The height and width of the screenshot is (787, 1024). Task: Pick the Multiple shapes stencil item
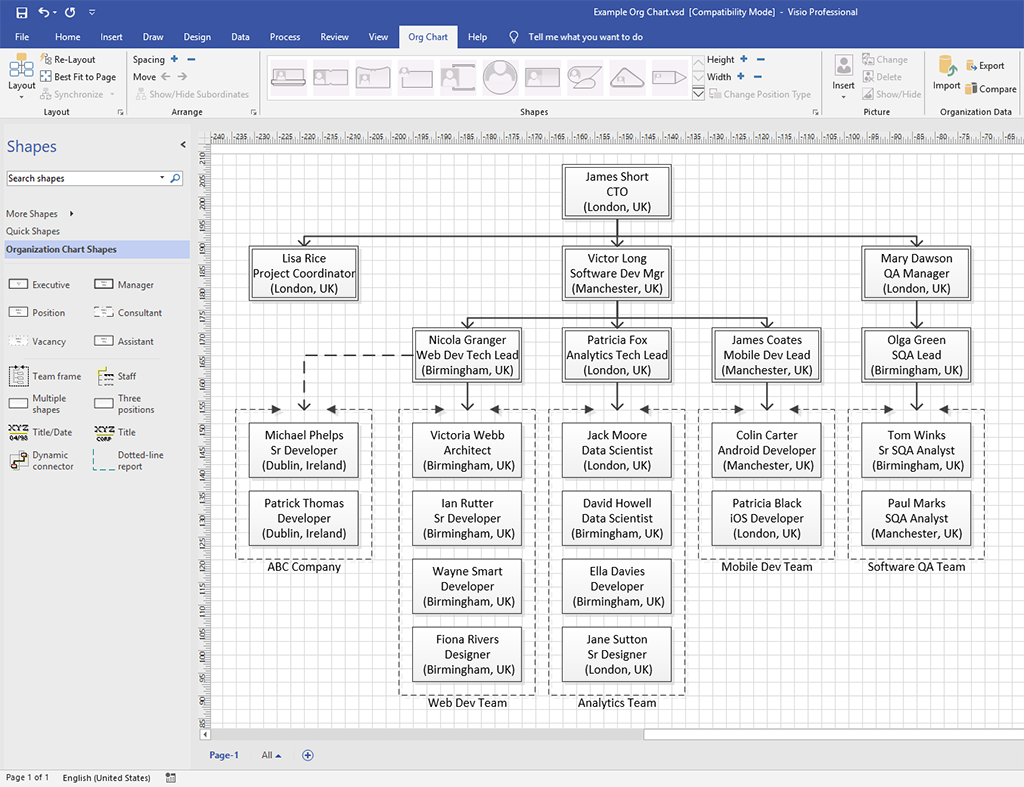(x=37, y=404)
